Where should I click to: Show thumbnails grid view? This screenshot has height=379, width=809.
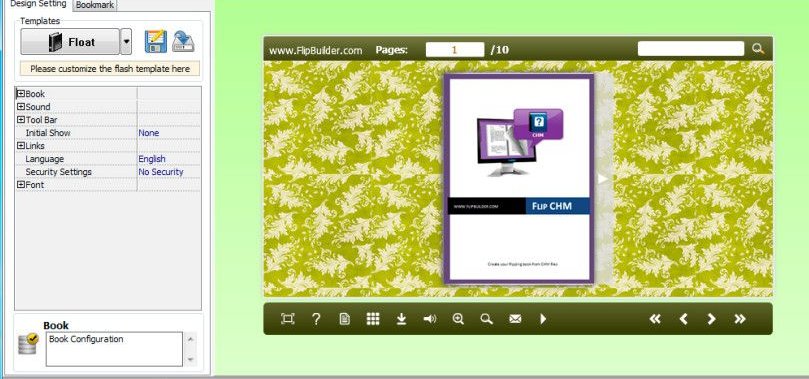pyautogui.click(x=373, y=319)
